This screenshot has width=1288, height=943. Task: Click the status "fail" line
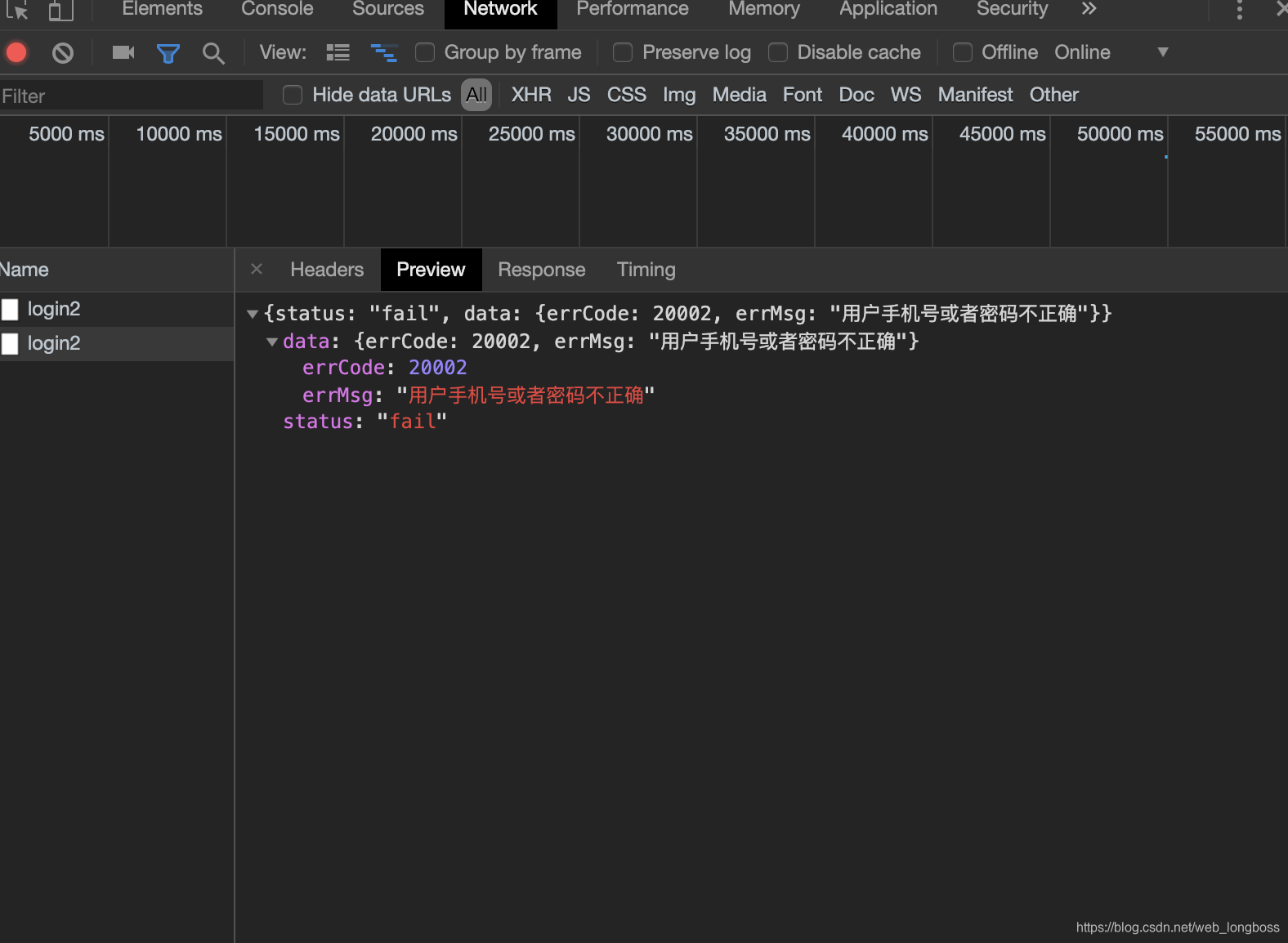click(x=364, y=422)
